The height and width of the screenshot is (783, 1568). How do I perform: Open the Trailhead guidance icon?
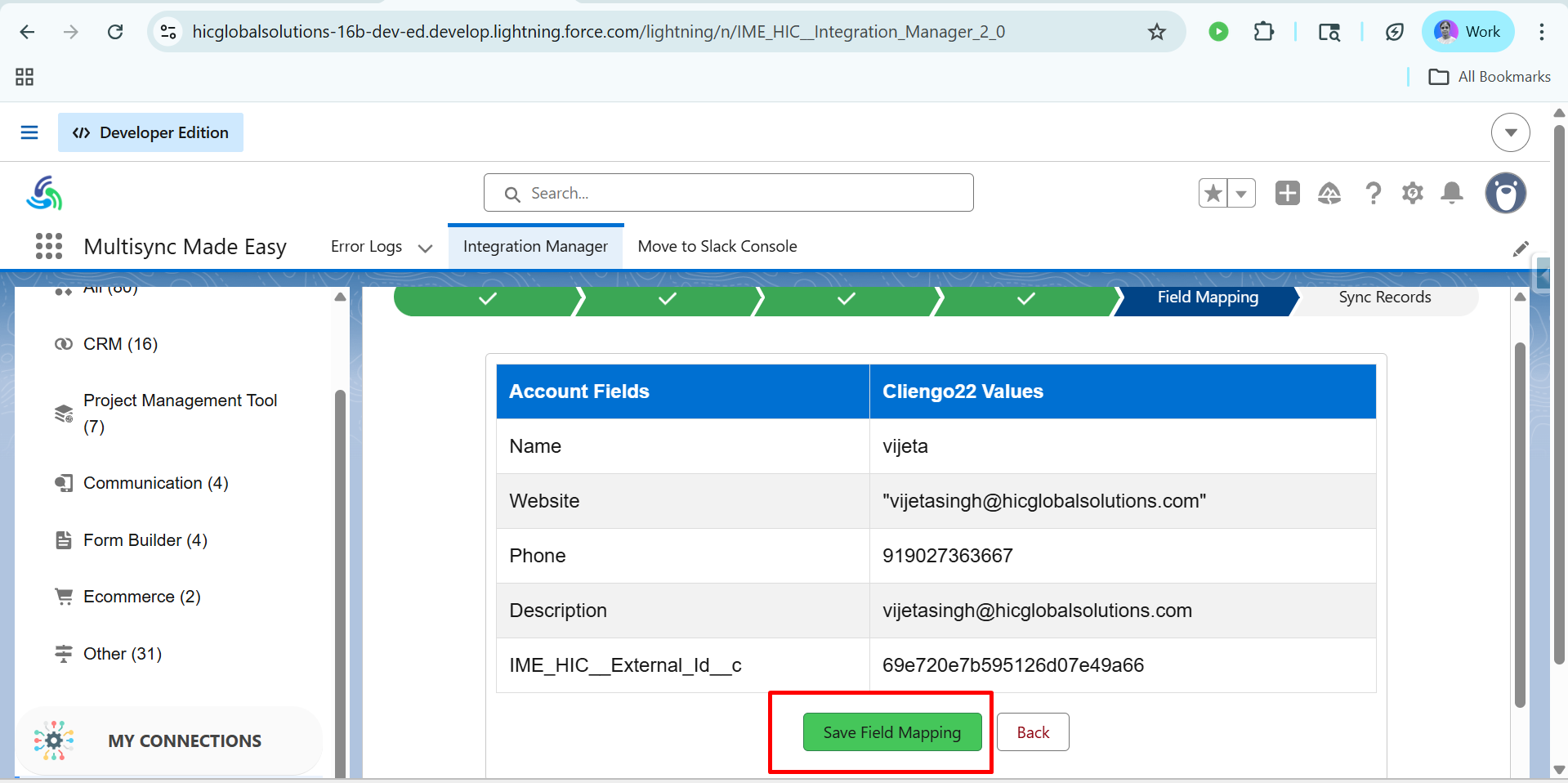1329,194
